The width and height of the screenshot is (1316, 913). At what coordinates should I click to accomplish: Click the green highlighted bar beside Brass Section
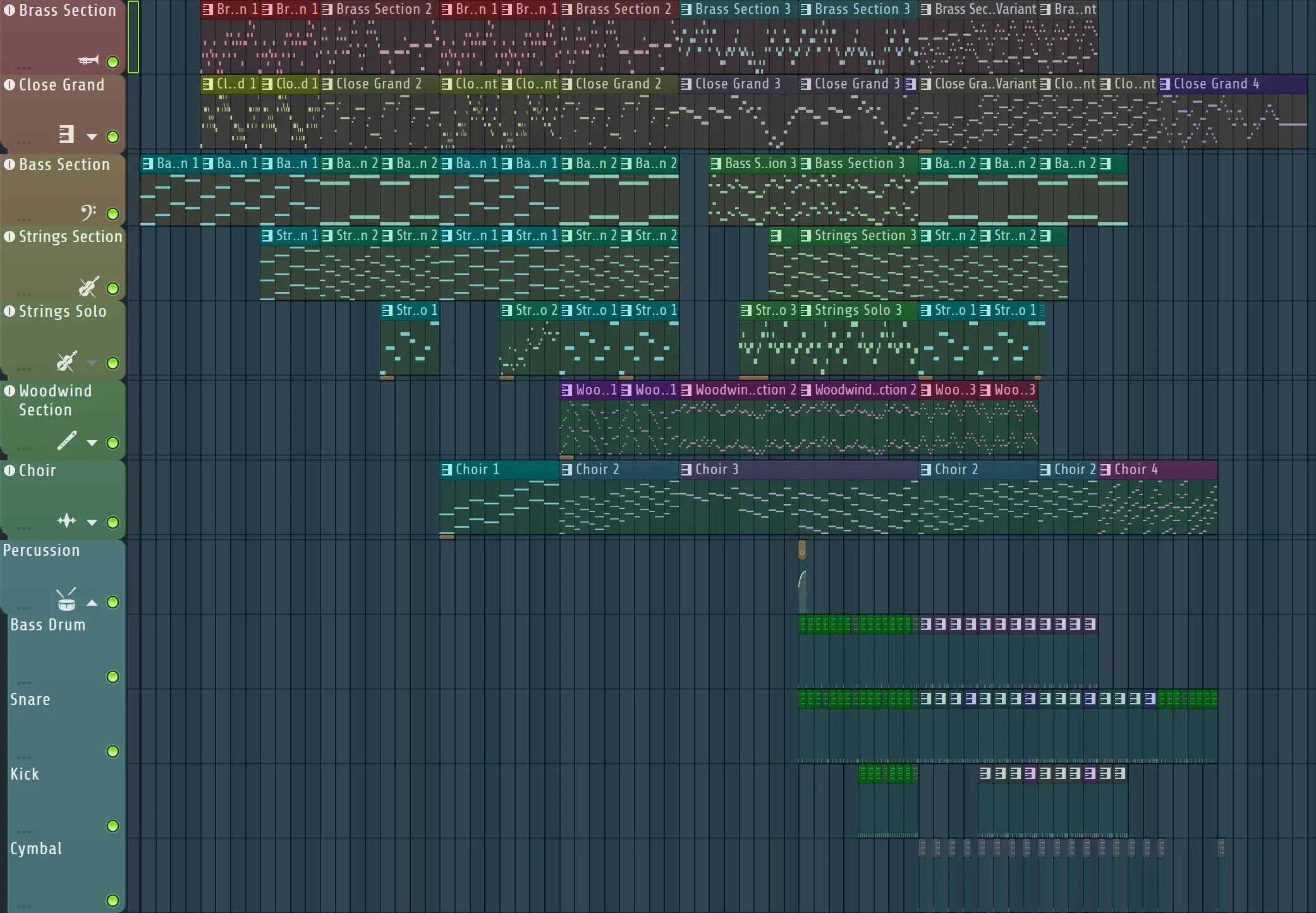tap(133, 37)
